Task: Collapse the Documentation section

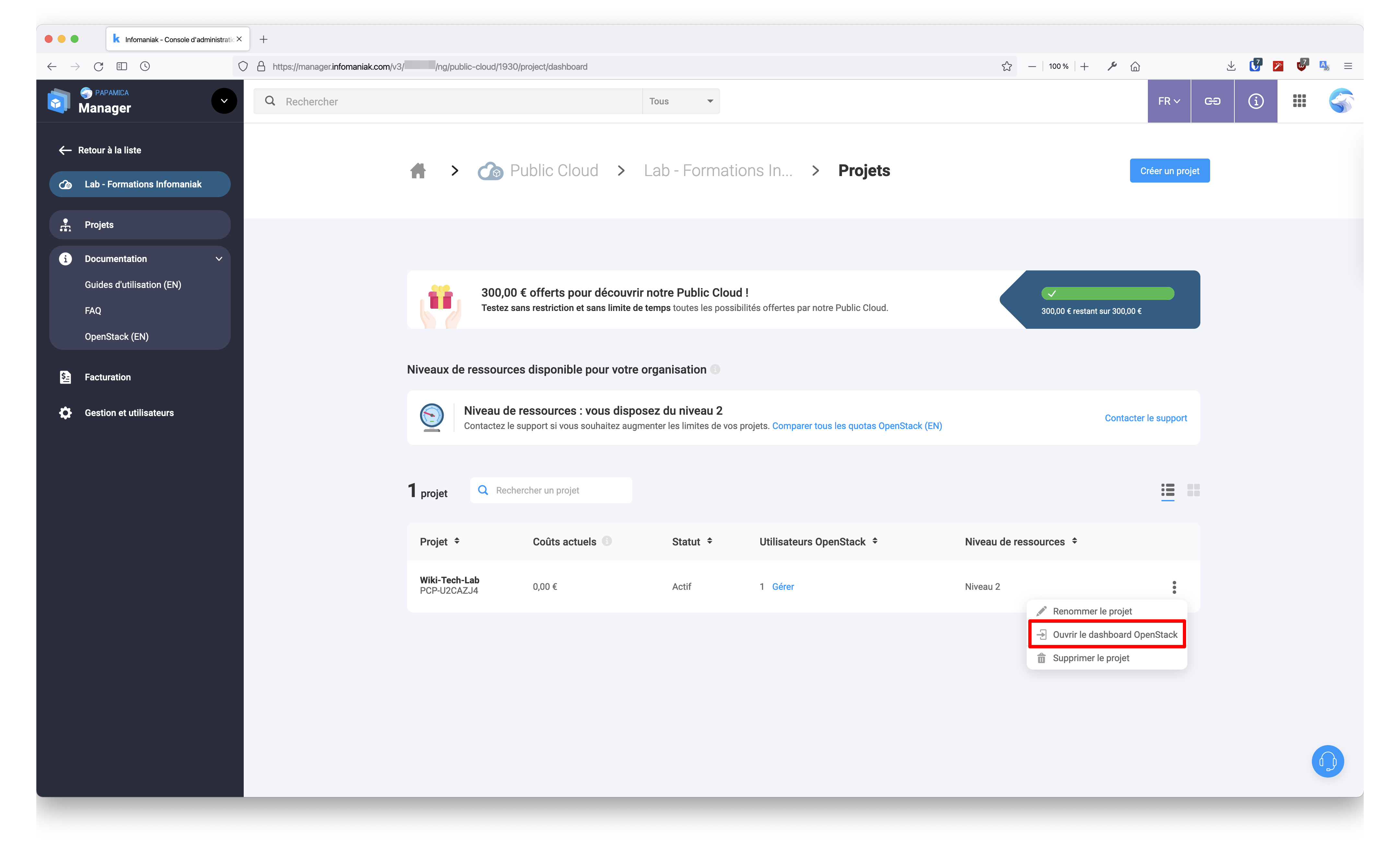Action: click(219, 259)
